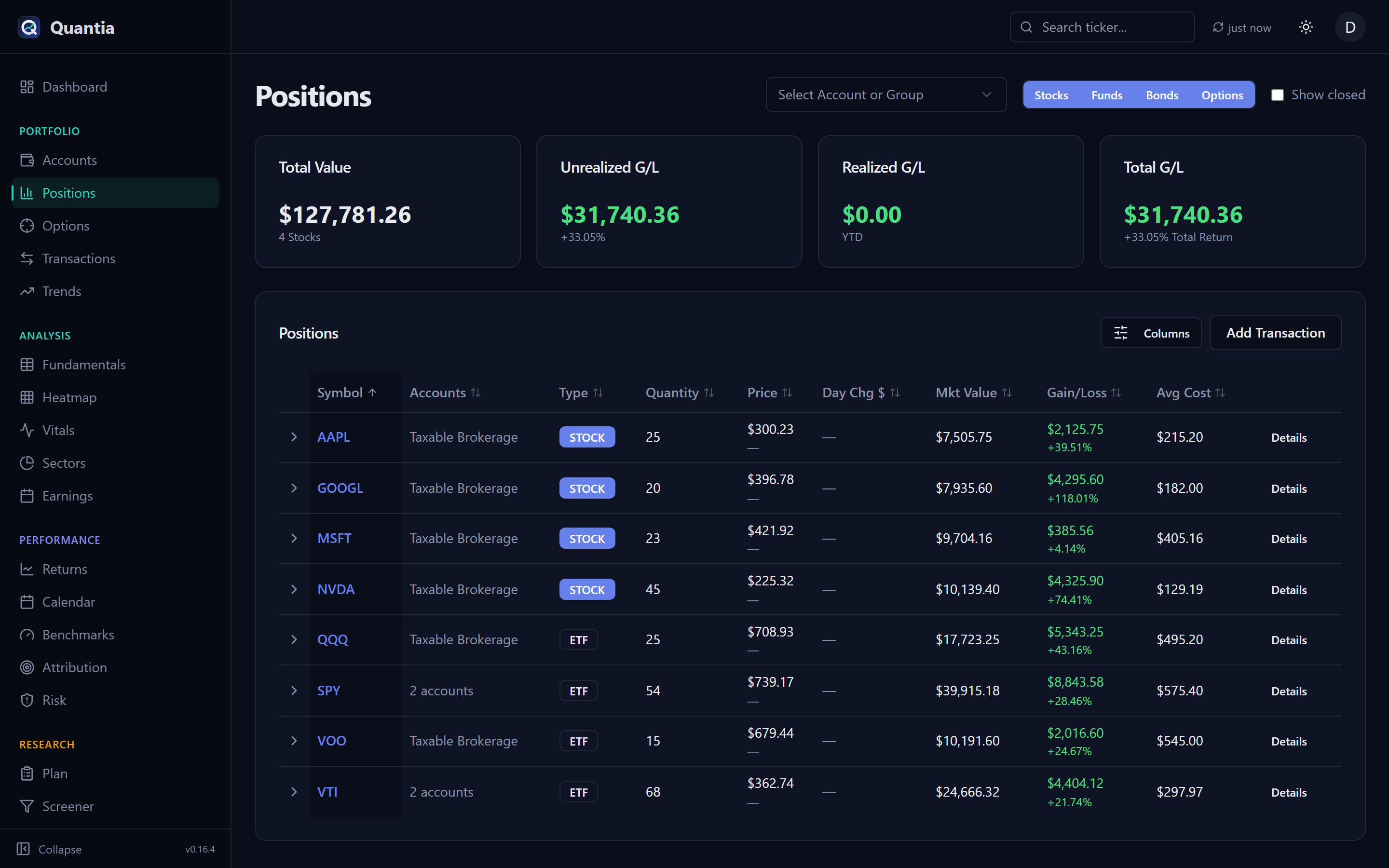Expand the NVDA row
This screenshot has height=868, width=1389.
point(294,589)
